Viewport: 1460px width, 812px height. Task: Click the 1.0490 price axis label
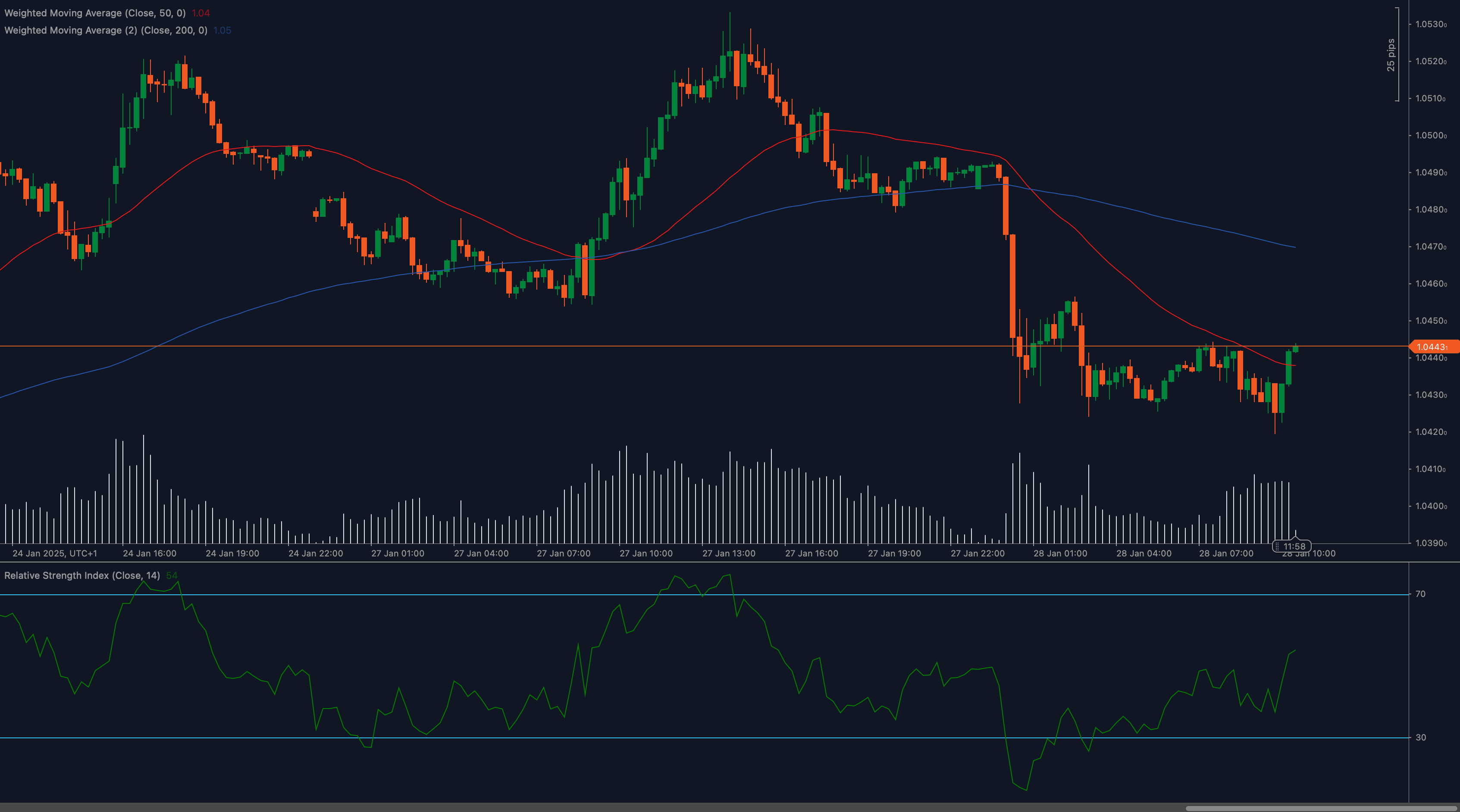click(1431, 172)
